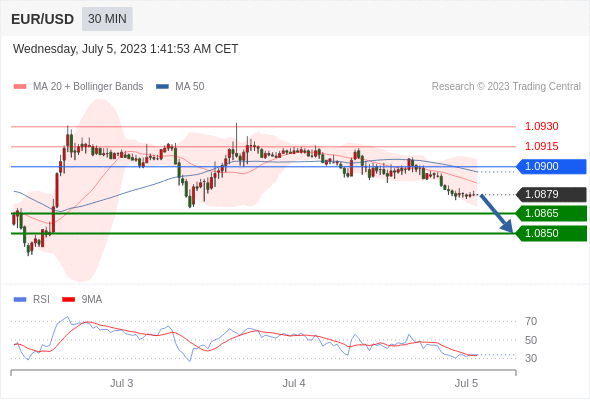This screenshot has height=400, width=590.
Task: Click the RSI 70 axis value
Action: tap(531, 321)
